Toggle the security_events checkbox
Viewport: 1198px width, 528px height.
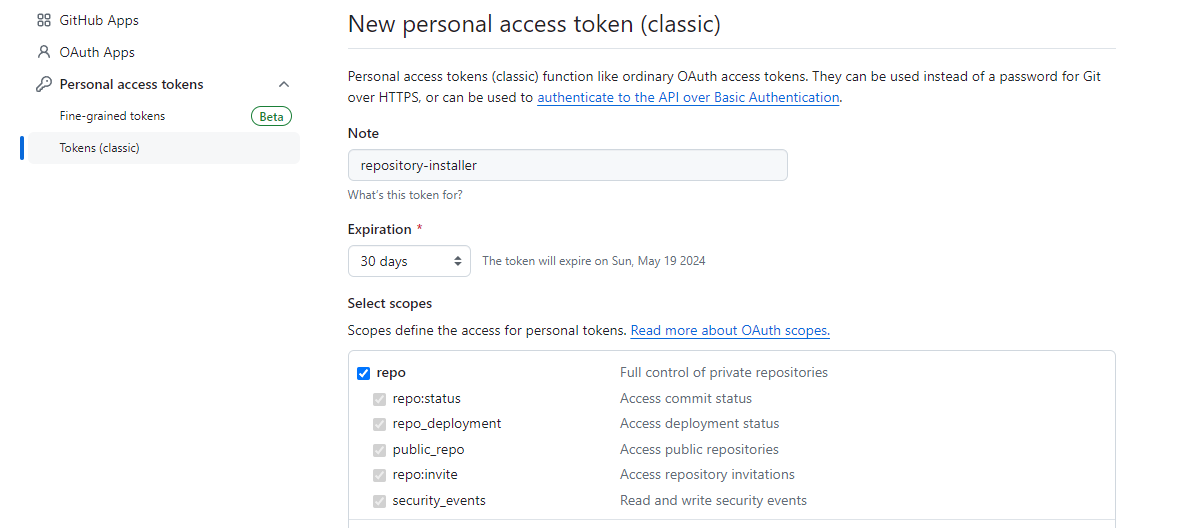click(x=379, y=501)
